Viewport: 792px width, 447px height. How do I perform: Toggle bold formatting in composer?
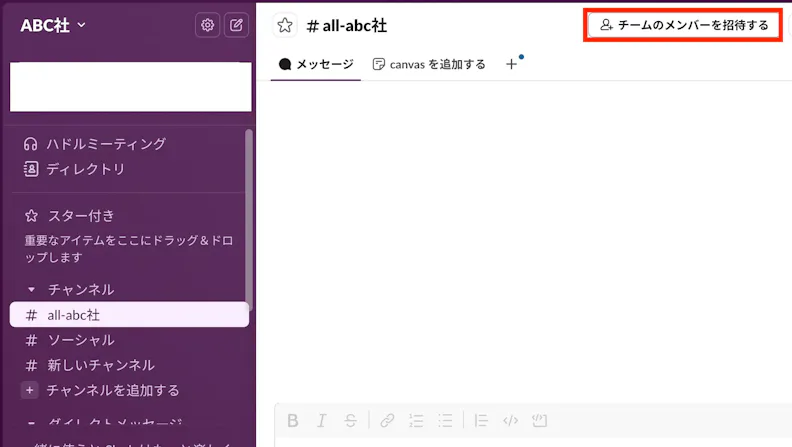pyautogui.click(x=292, y=420)
